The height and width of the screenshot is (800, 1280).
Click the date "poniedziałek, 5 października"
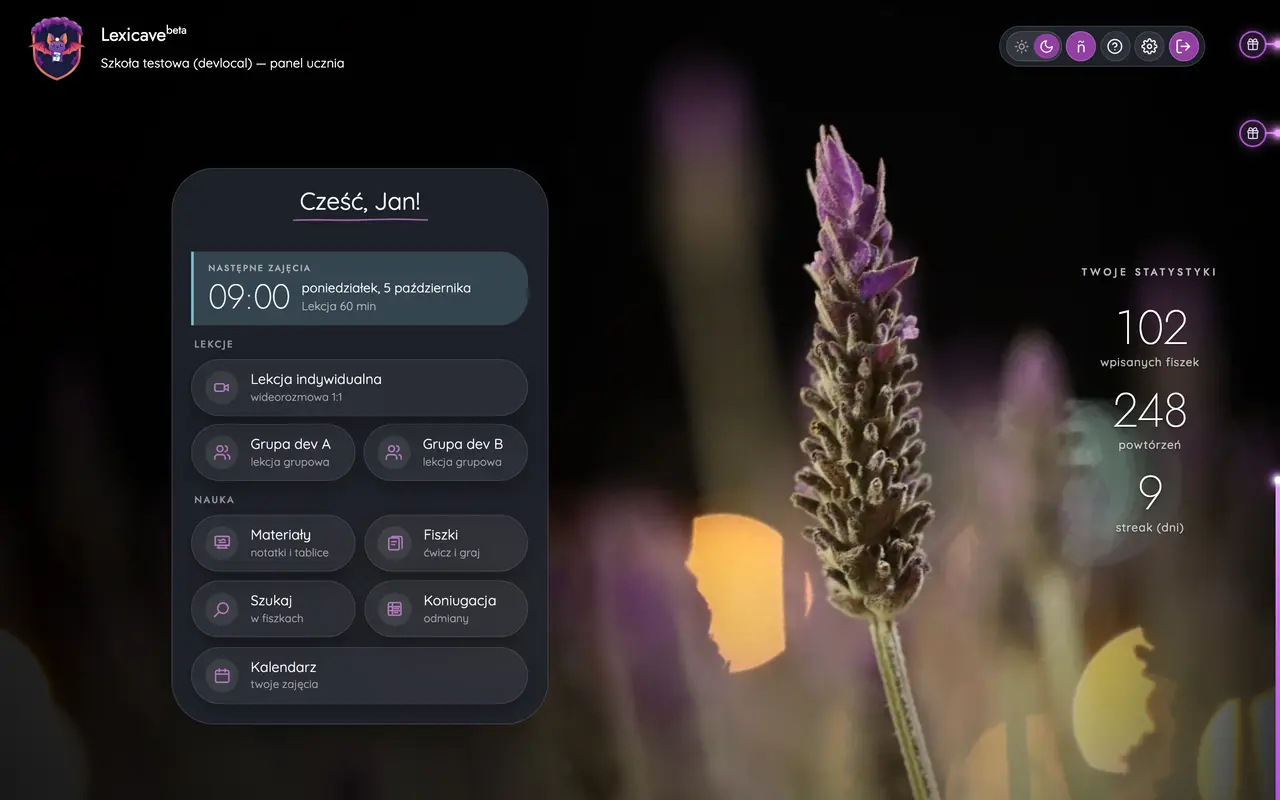point(386,288)
